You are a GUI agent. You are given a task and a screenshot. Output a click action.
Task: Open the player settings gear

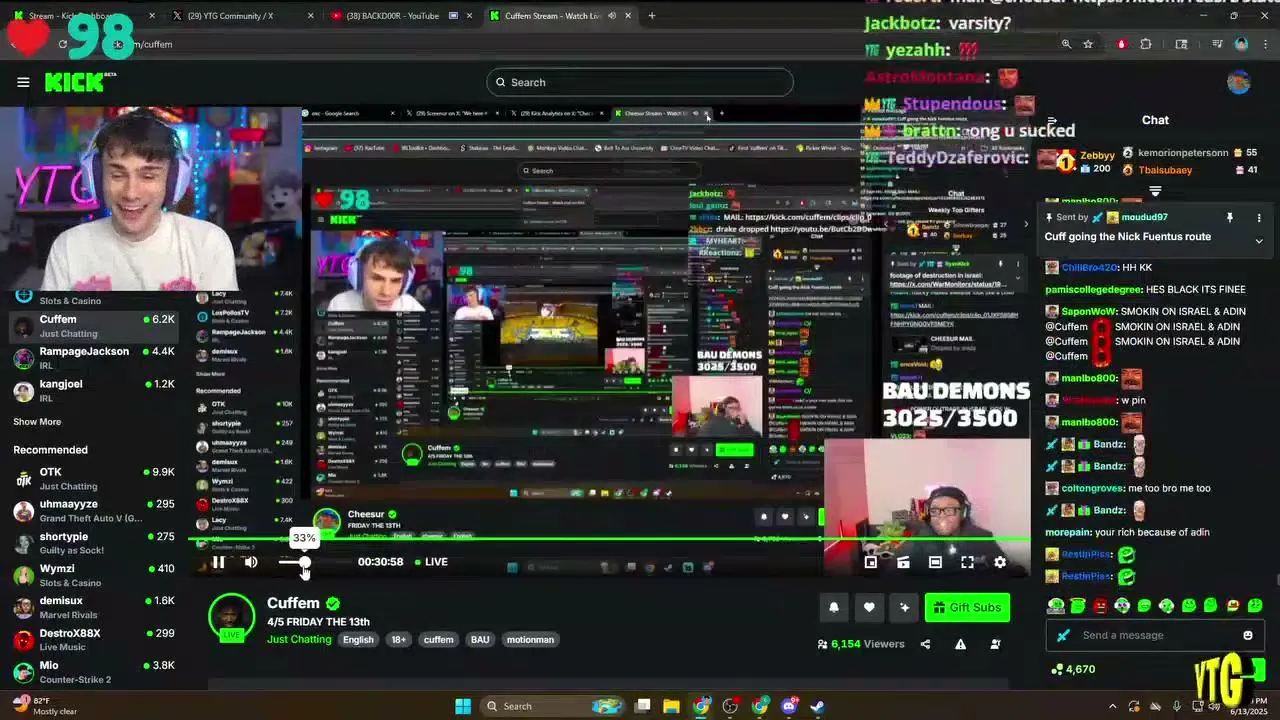coord(1000,562)
